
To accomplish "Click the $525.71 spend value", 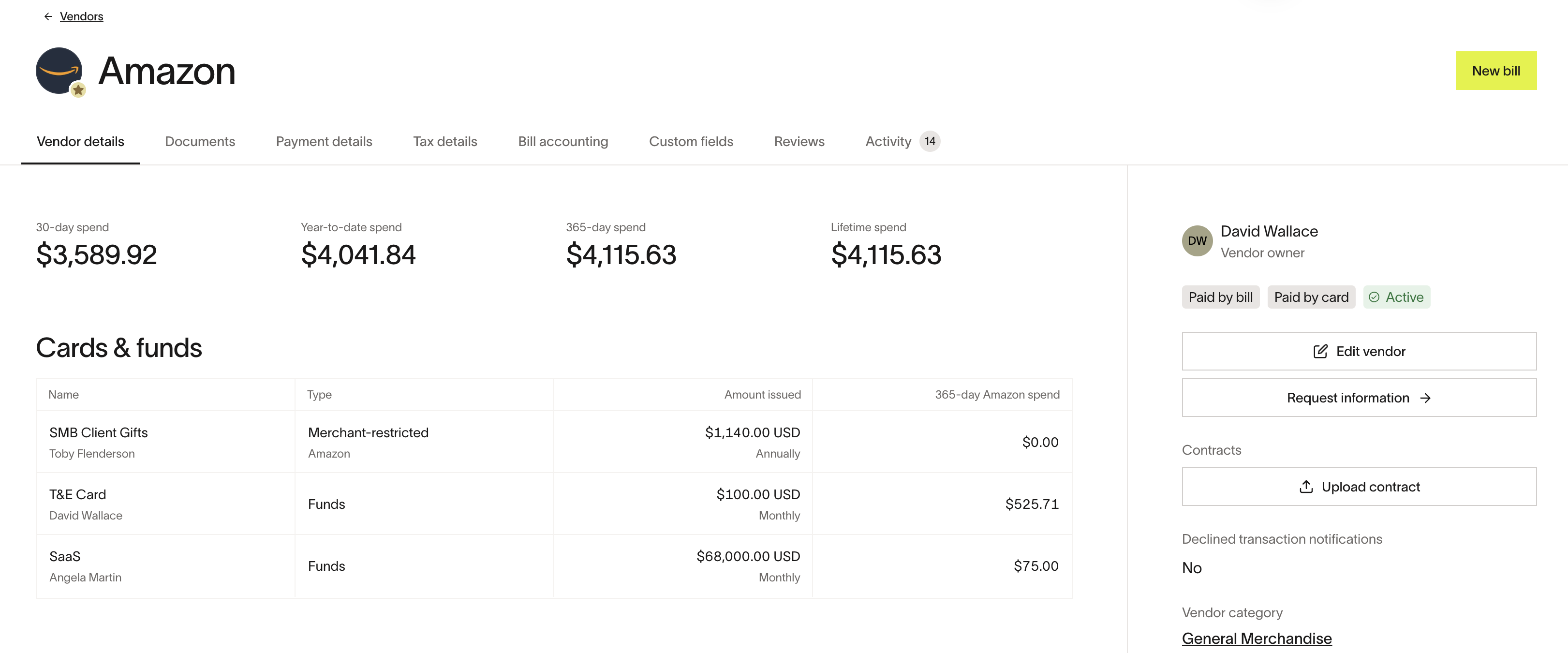I will (1032, 504).
